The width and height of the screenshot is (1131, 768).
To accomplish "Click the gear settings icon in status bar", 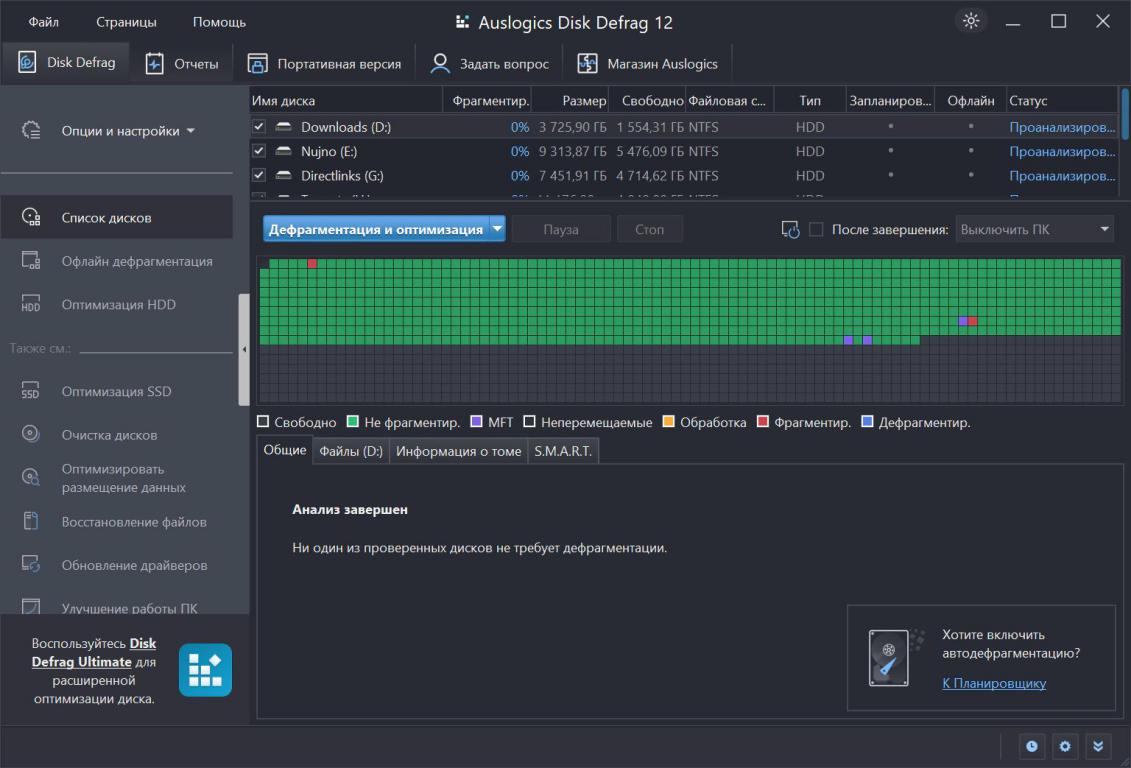I will click(x=1065, y=746).
